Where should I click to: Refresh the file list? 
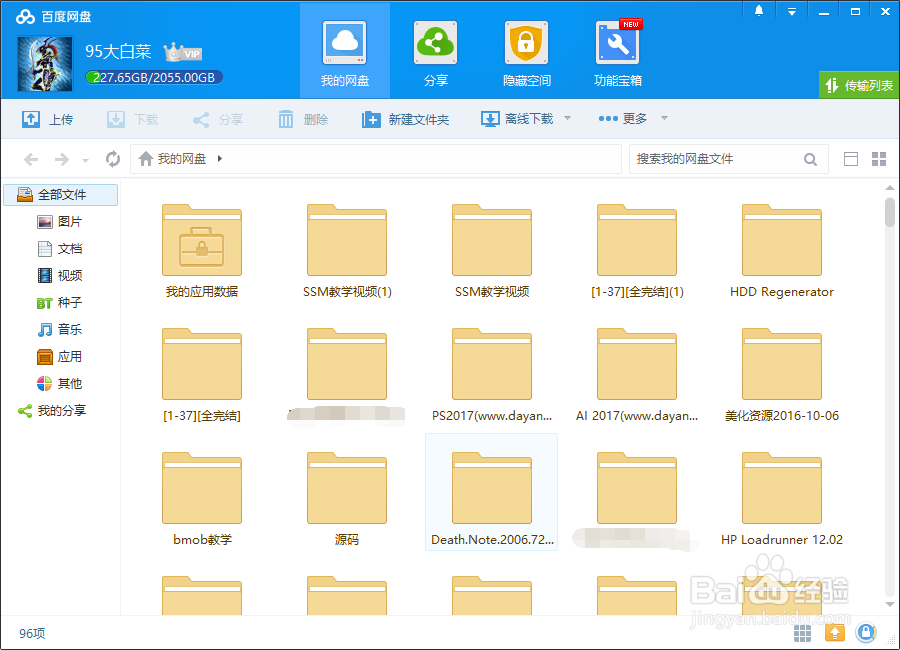click(113, 158)
